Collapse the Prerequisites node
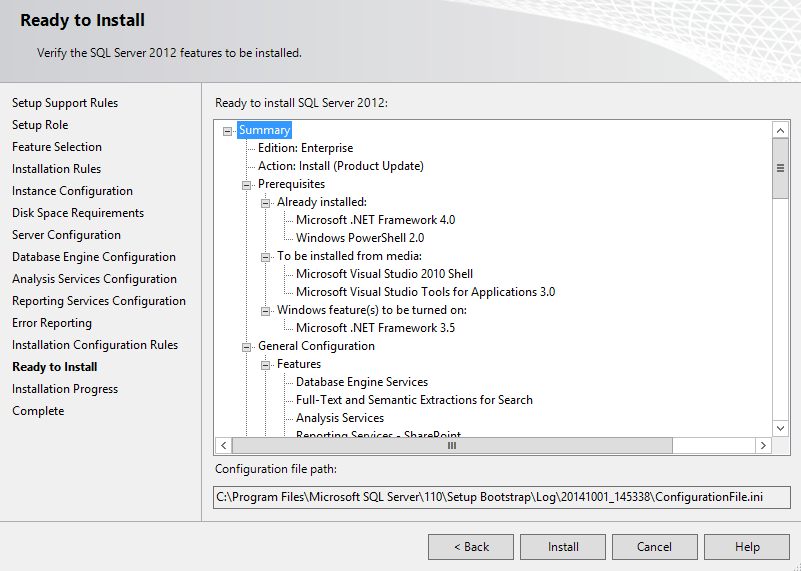The width and height of the screenshot is (801, 571). coord(247,184)
